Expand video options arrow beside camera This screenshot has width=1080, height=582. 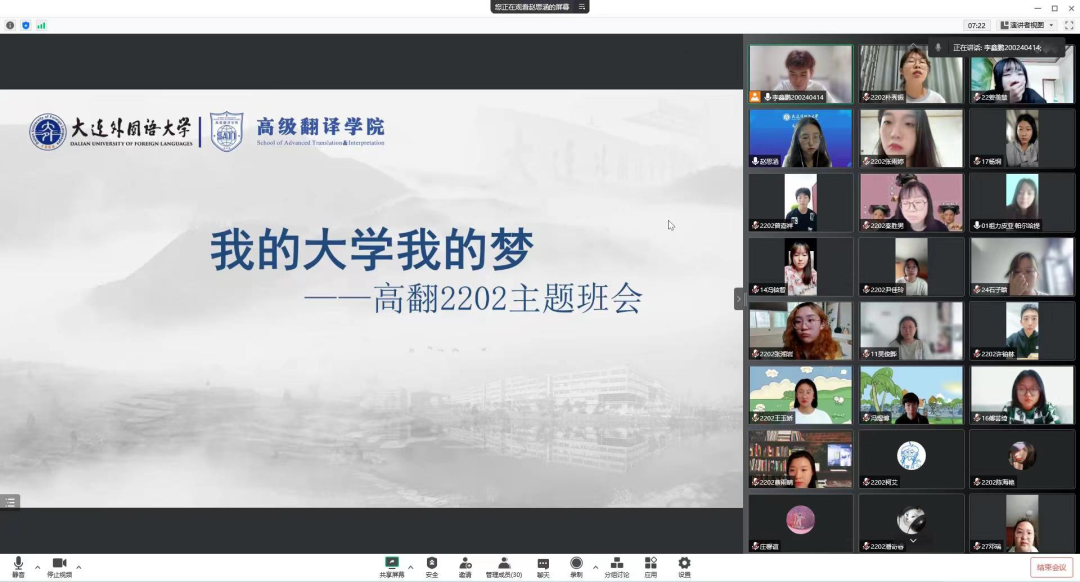coord(79,567)
